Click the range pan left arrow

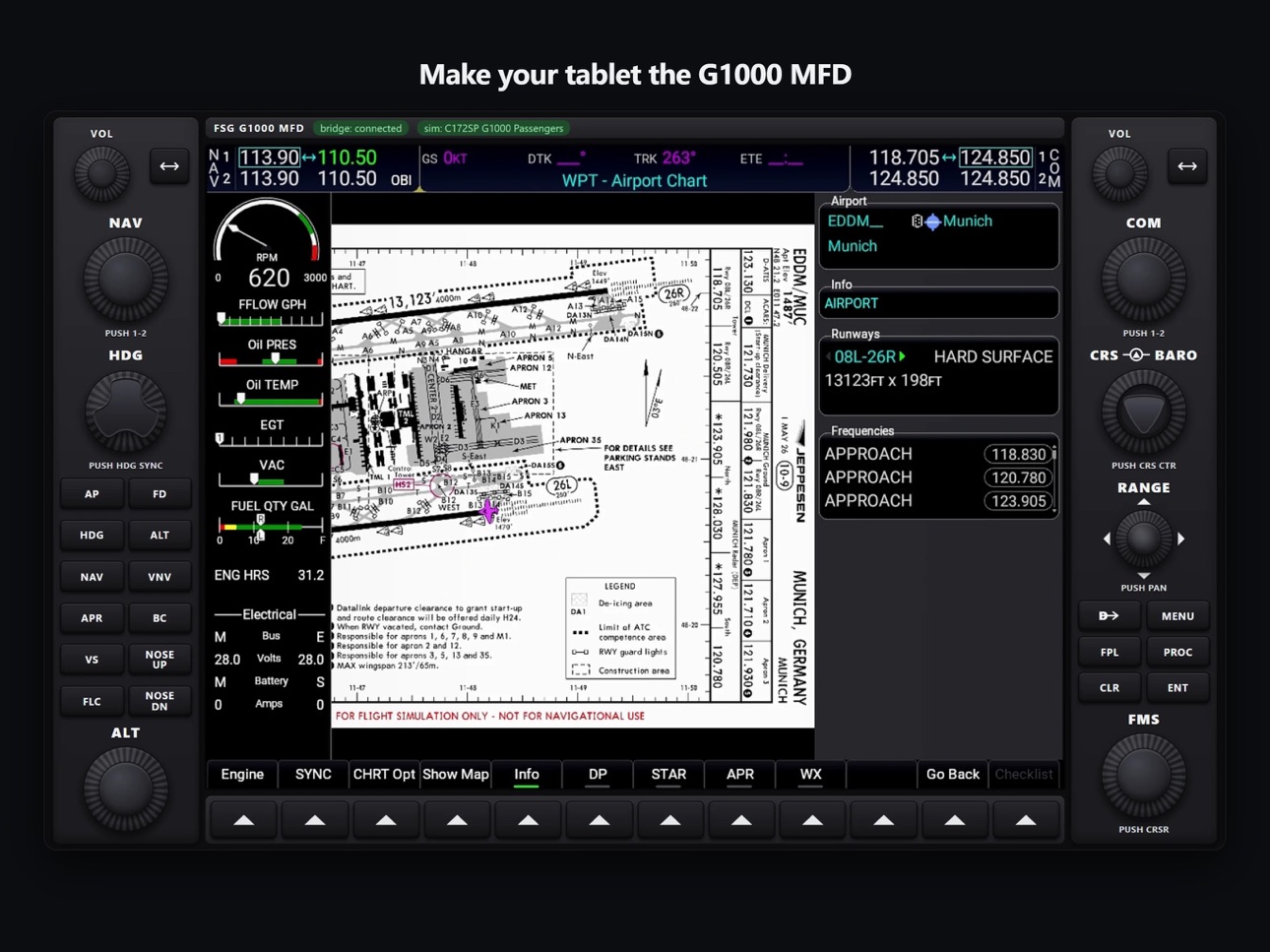click(x=1107, y=539)
